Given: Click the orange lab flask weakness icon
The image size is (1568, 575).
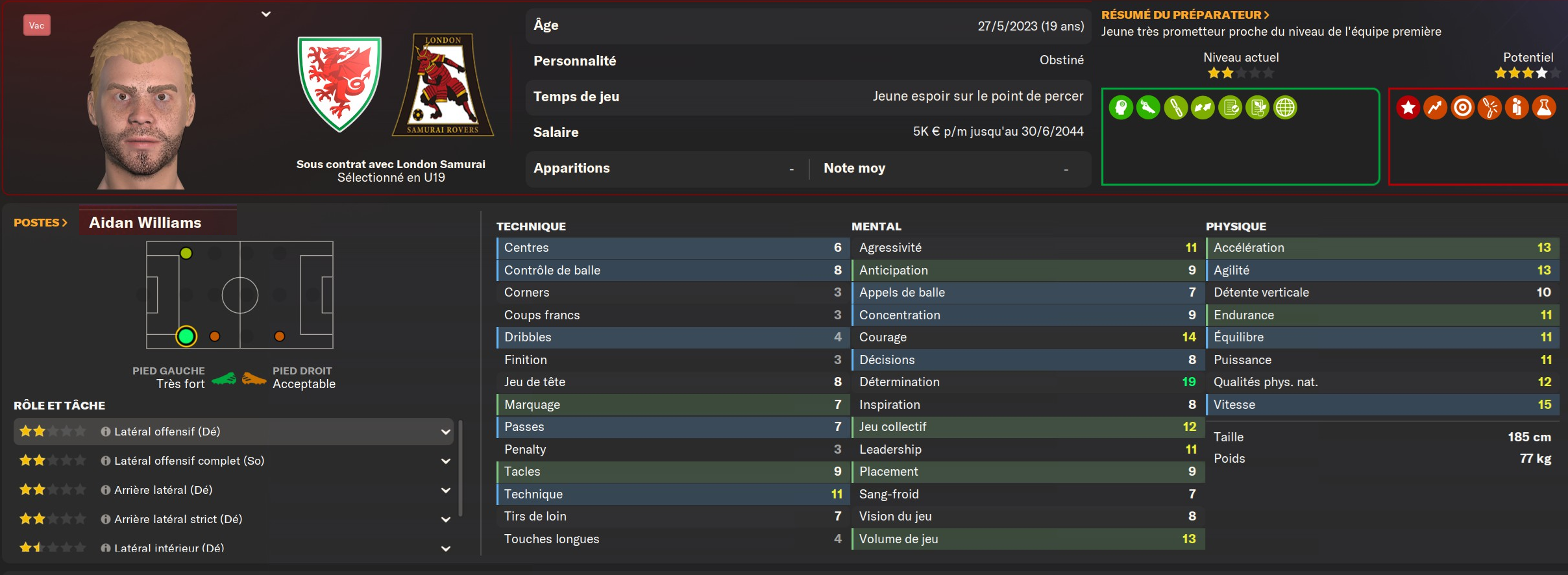Looking at the screenshot, I should click(x=1545, y=108).
